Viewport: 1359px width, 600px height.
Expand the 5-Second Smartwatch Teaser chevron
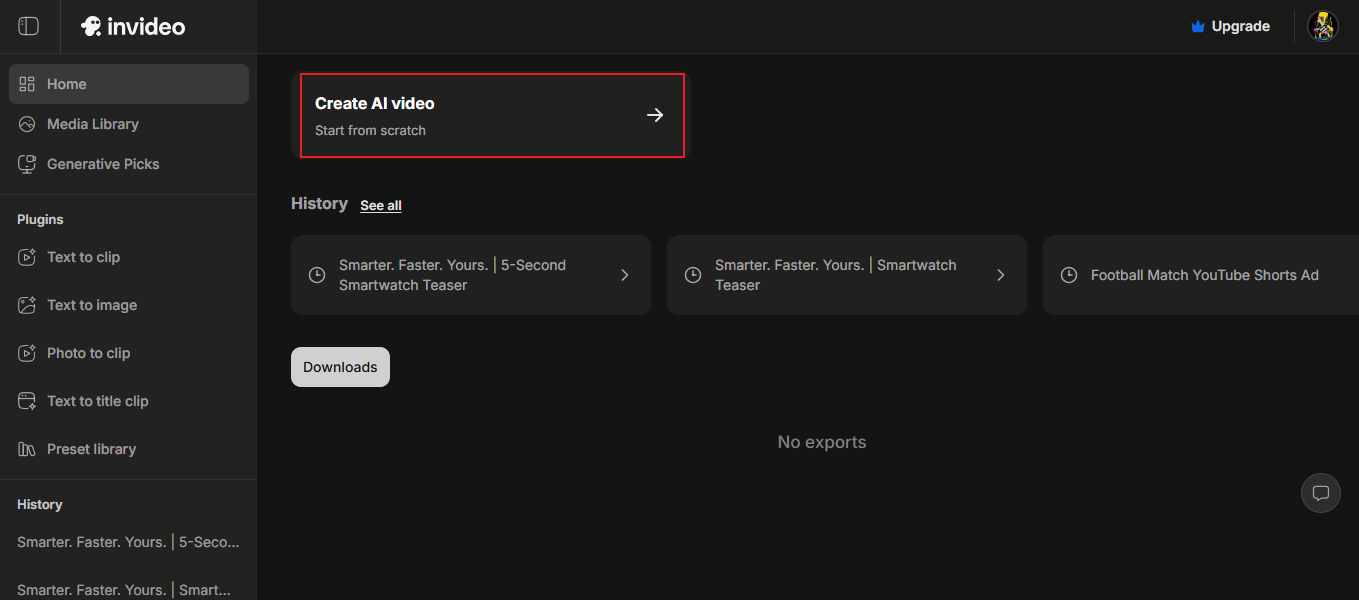tap(625, 275)
